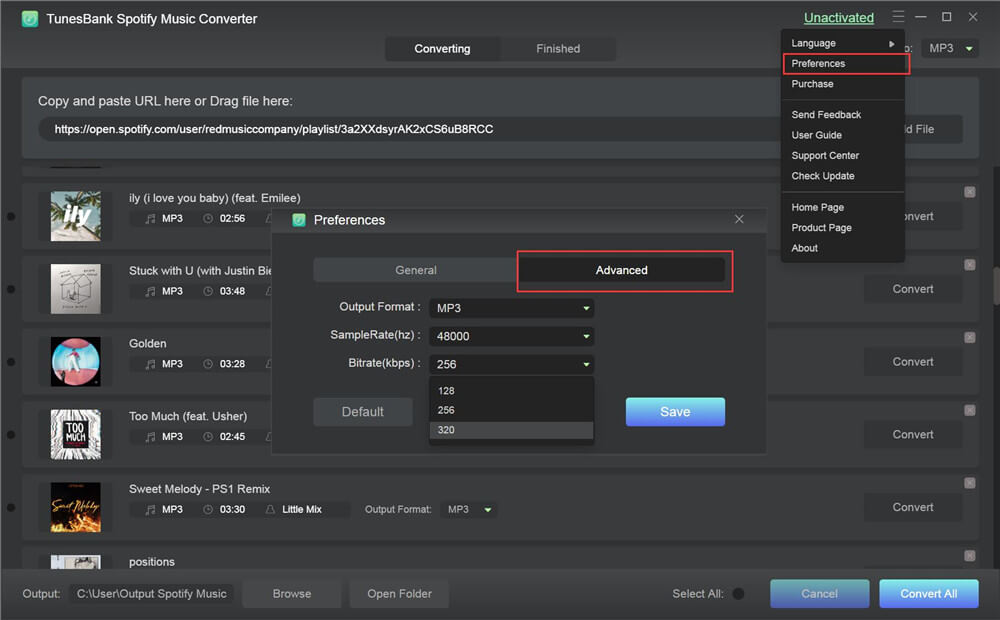Switch to the Converting tab

click(x=442, y=49)
